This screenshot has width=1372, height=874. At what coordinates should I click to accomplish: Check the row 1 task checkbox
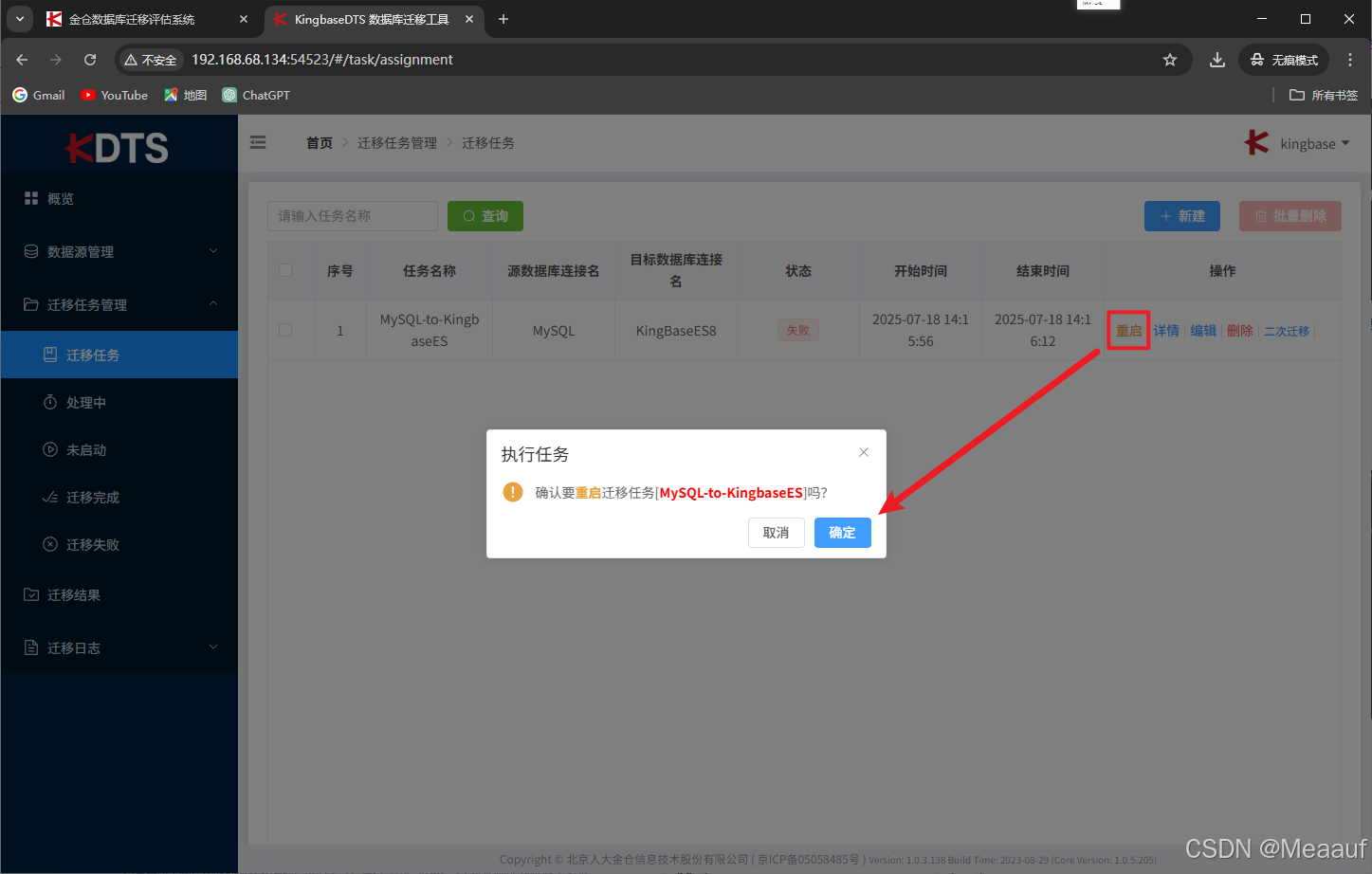point(285,330)
